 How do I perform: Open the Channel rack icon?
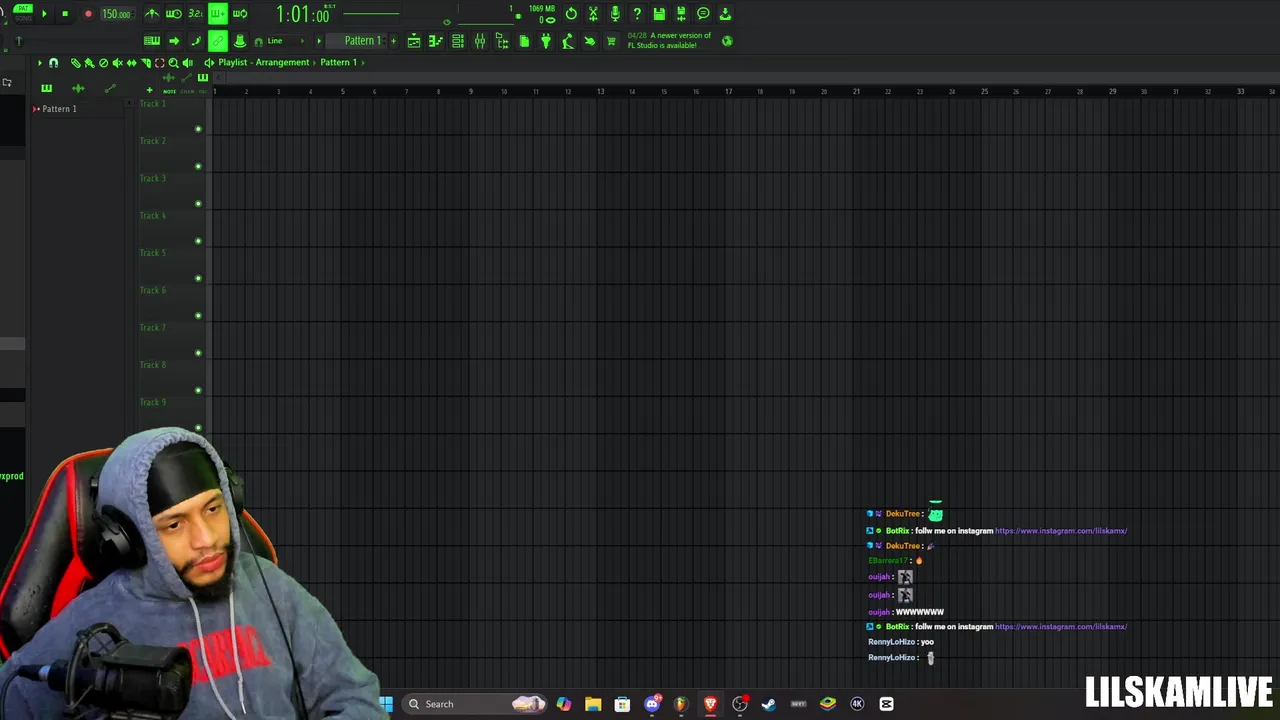click(x=458, y=41)
